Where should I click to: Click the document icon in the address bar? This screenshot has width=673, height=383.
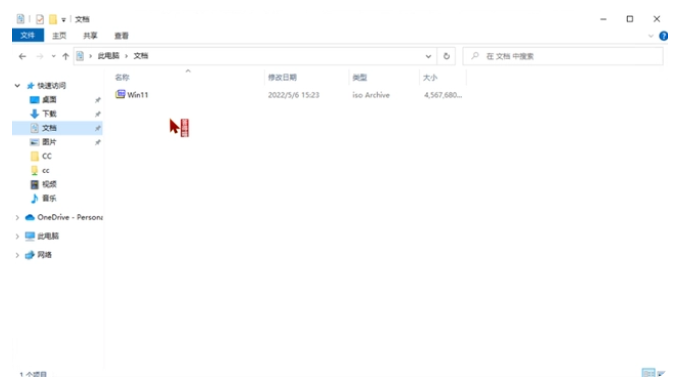click(80, 56)
